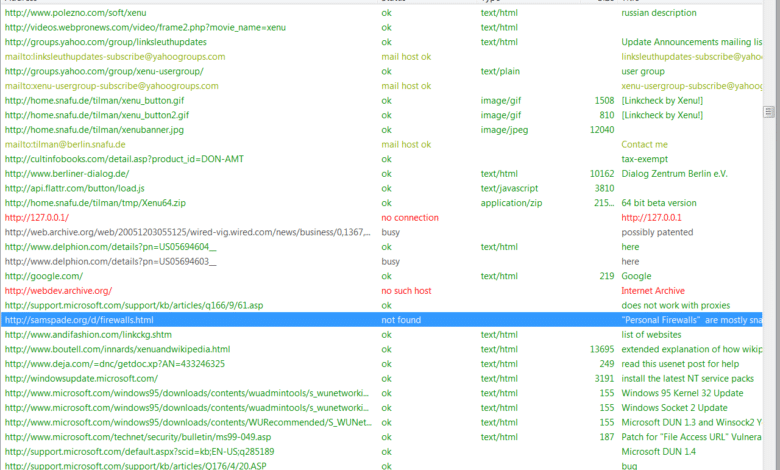Select support.microsoft.com q166/9/61.asp URL
Screen dimensions: 780x470
[134, 306]
